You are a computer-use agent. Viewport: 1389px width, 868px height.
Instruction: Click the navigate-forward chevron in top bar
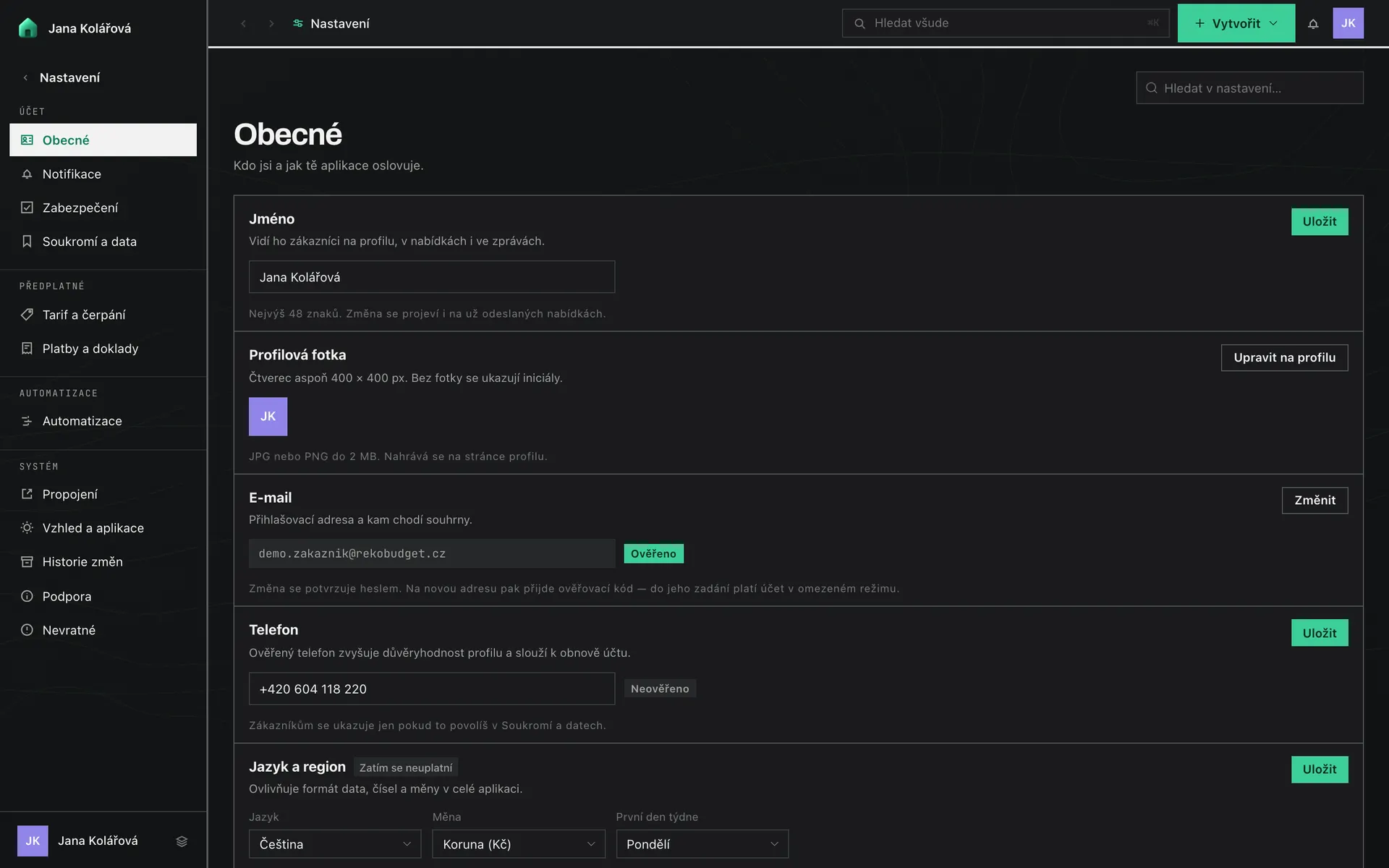click(271, 23)
